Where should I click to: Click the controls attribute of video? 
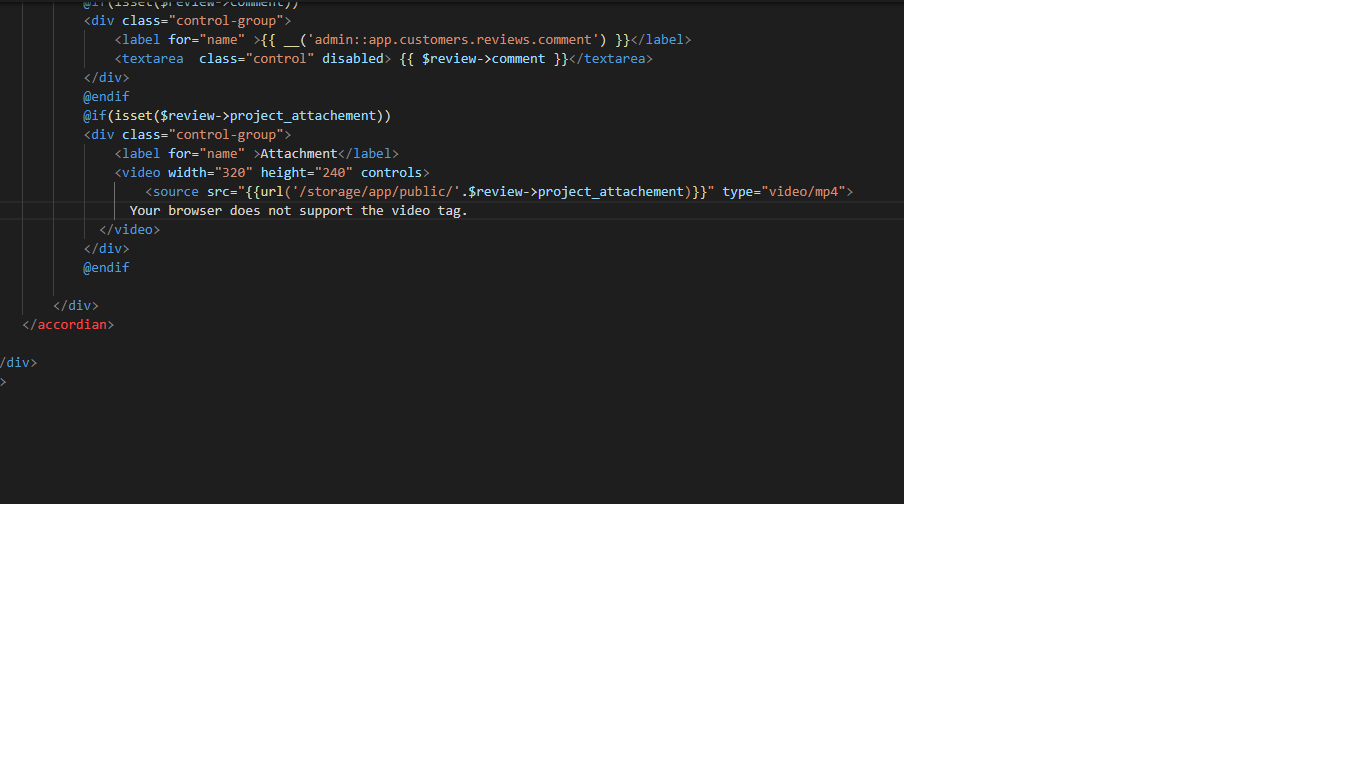(392, 173)
